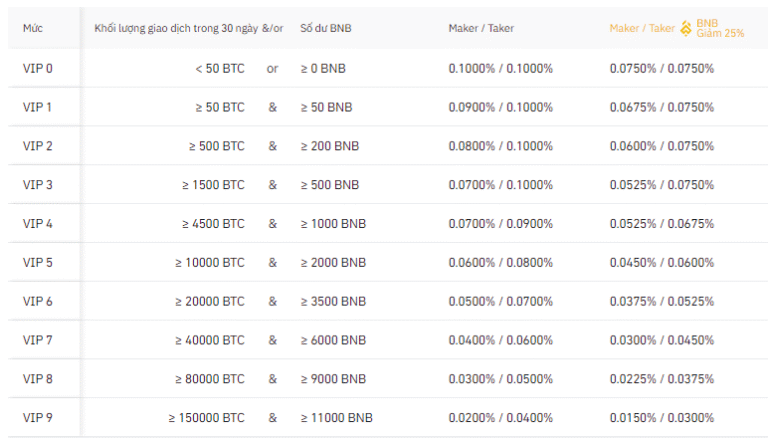Click the VIP 2 level label

coord(38,146)
